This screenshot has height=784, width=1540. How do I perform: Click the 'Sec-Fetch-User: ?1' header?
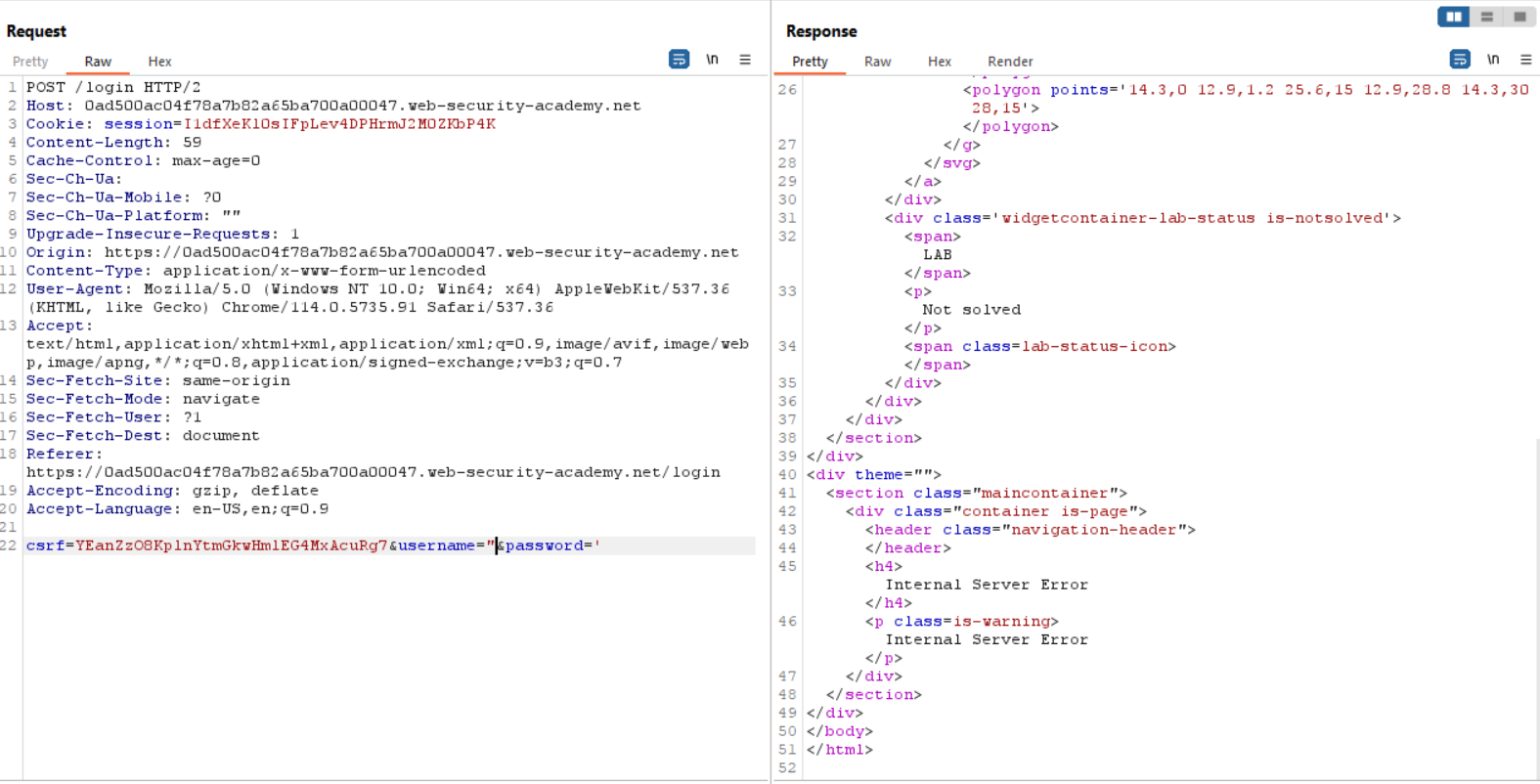click(113, 417)
